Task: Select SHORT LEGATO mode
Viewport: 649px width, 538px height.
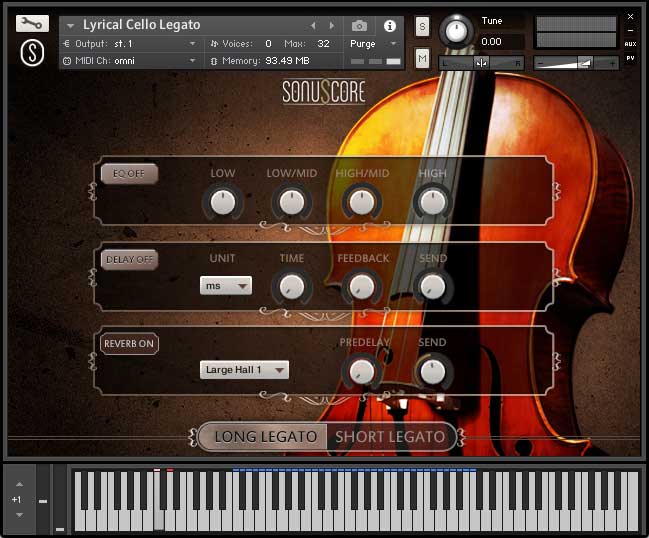Action: (390, 437)
